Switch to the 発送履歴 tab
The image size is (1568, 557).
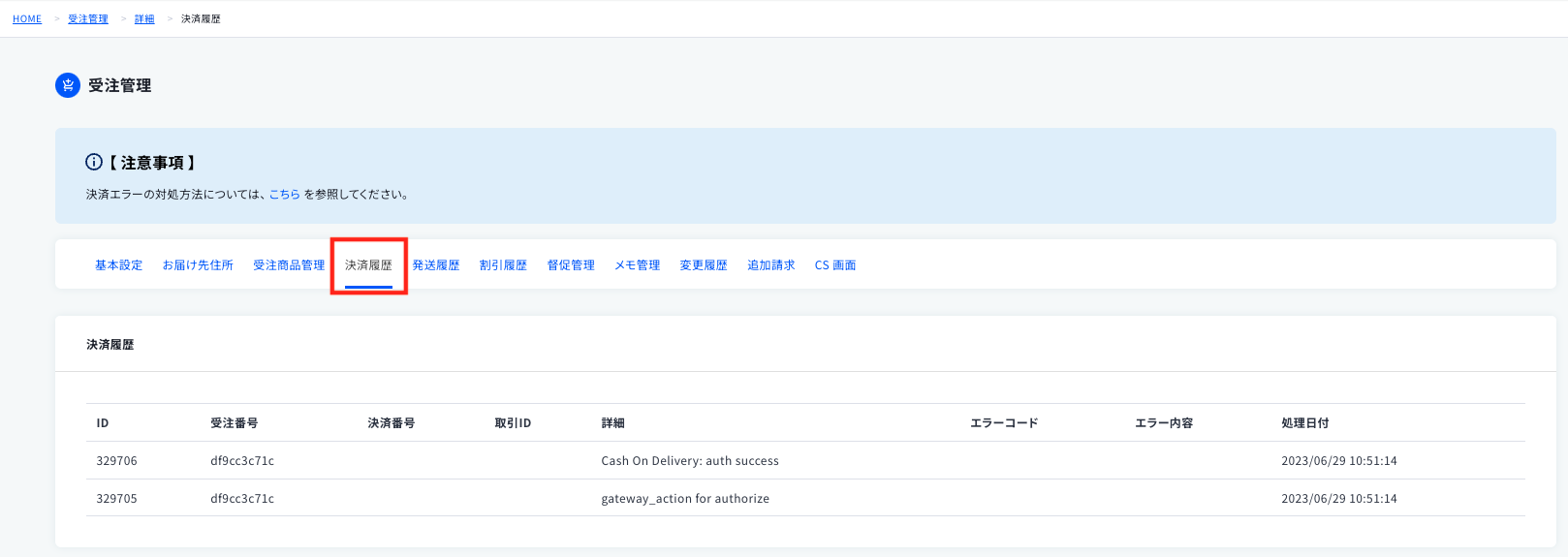[x=436, y=265]
